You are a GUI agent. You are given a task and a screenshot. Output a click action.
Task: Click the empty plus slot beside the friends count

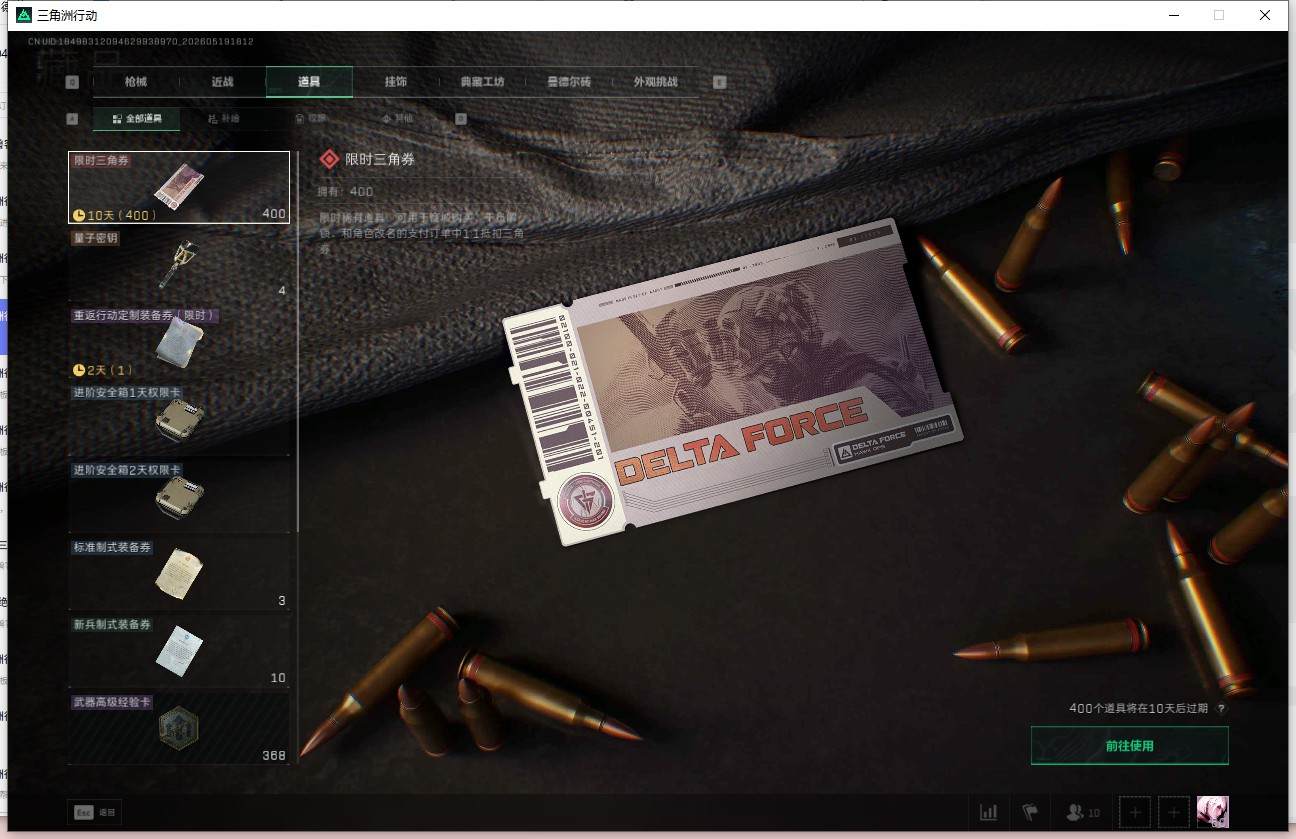1135,813
